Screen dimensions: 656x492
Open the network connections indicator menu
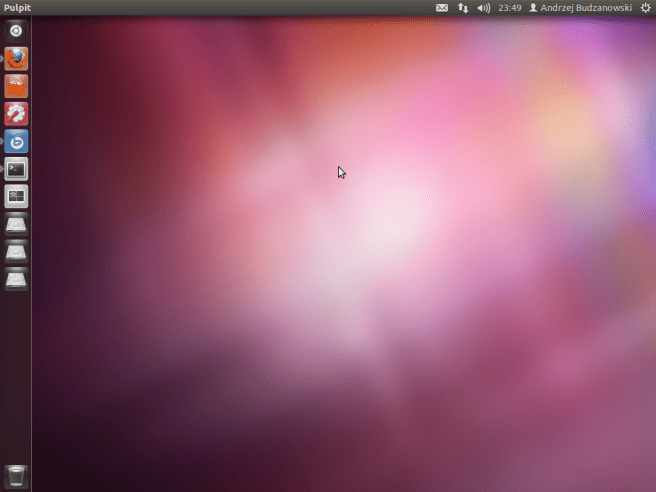pos(463,8)
